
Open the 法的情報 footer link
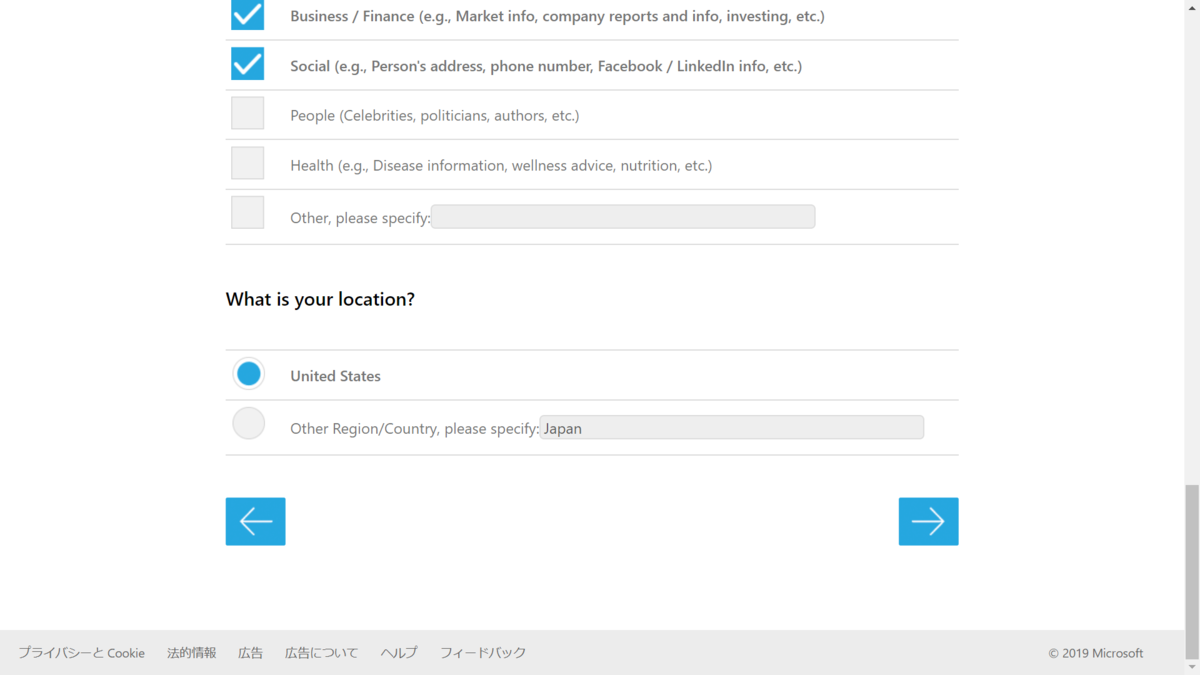point(191,653)
